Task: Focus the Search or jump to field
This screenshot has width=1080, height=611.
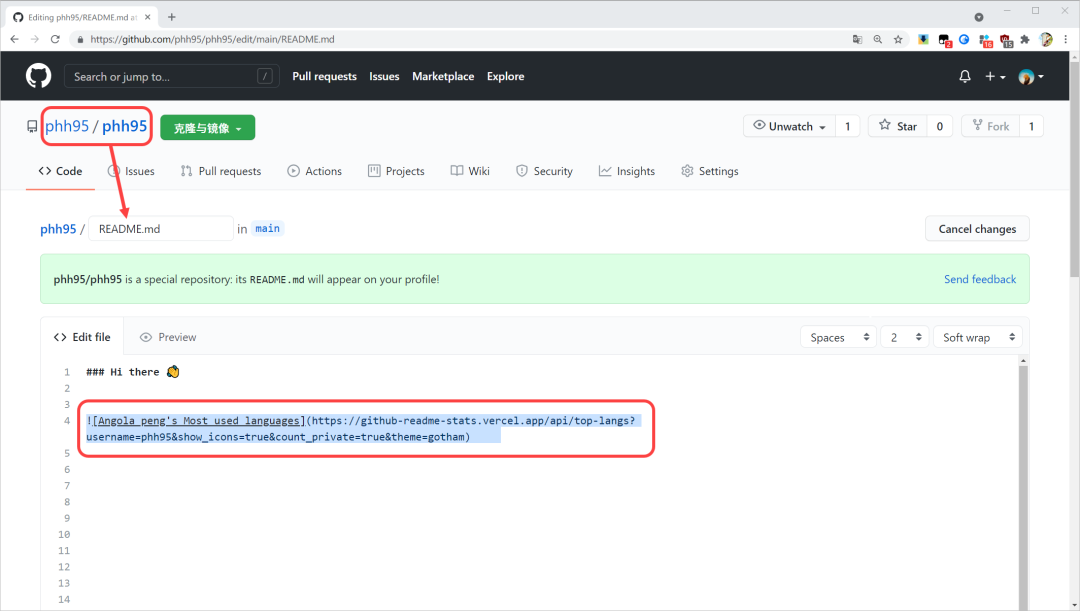Action: coord(172,76)
